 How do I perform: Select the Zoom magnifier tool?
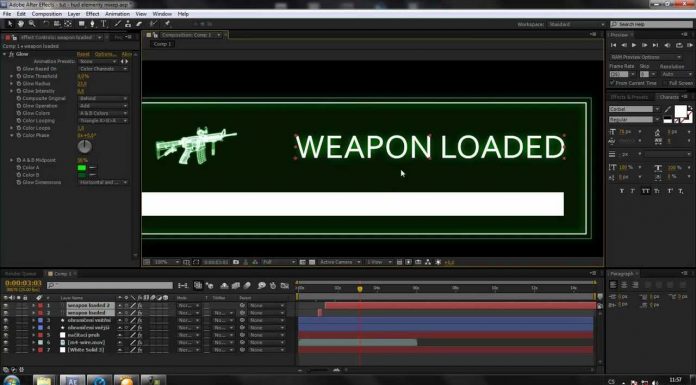click(x=32, y=24)
